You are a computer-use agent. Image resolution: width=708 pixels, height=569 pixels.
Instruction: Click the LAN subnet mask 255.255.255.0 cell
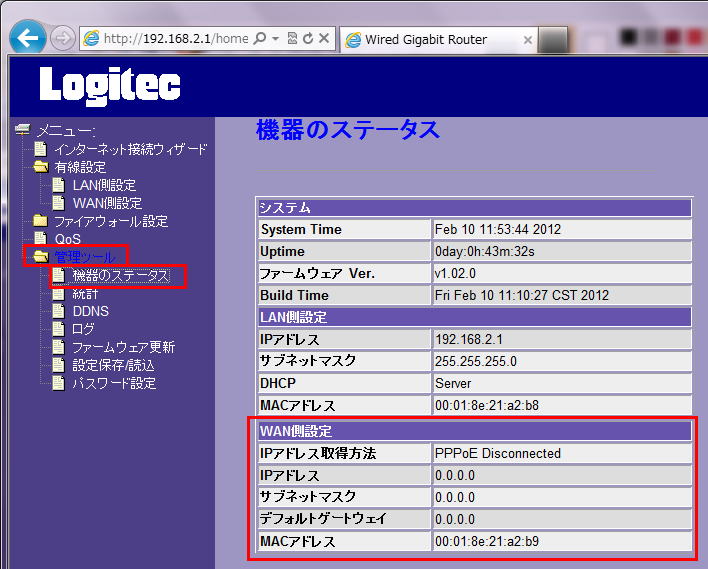[x=562, y=361]
